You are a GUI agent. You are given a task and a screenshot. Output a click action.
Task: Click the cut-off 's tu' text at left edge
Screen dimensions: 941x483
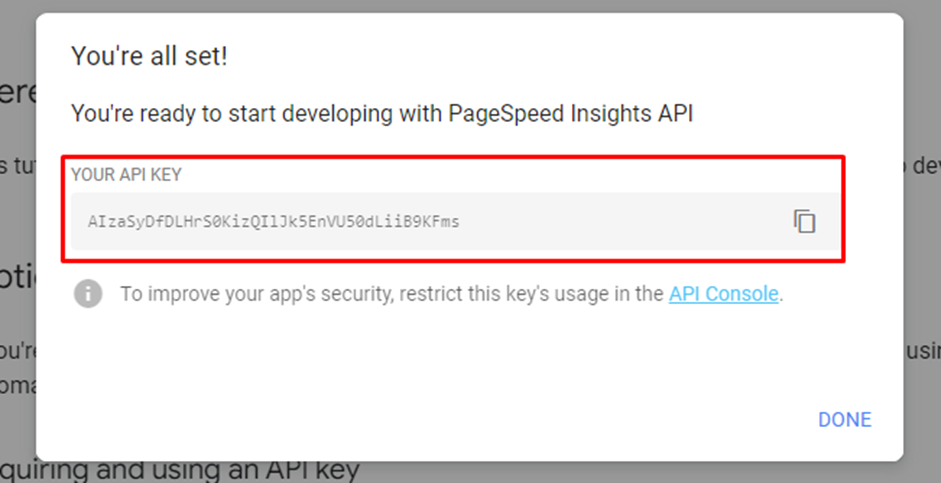pos(18,166)
